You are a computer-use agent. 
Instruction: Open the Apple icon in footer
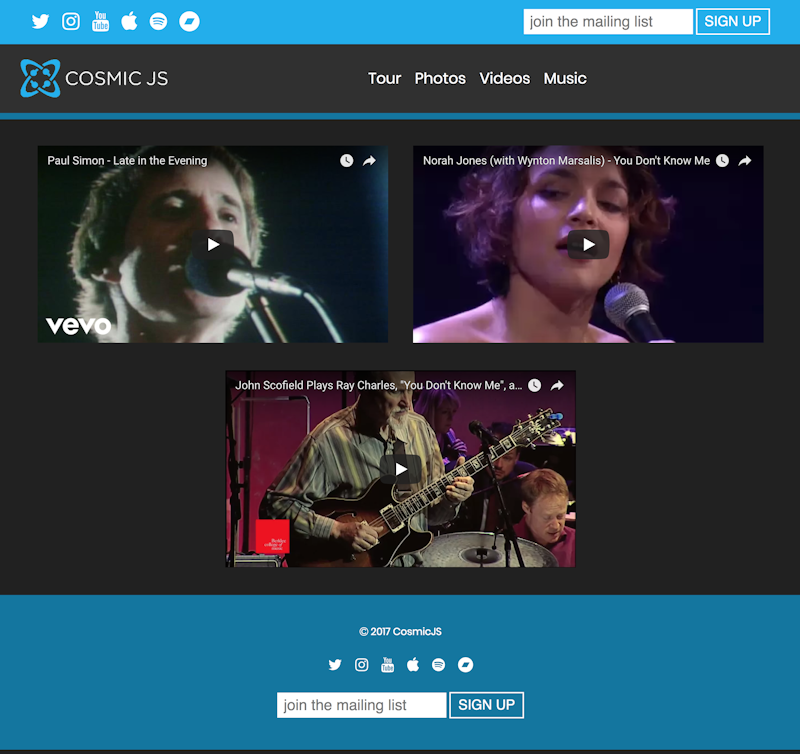coord(413,665)
